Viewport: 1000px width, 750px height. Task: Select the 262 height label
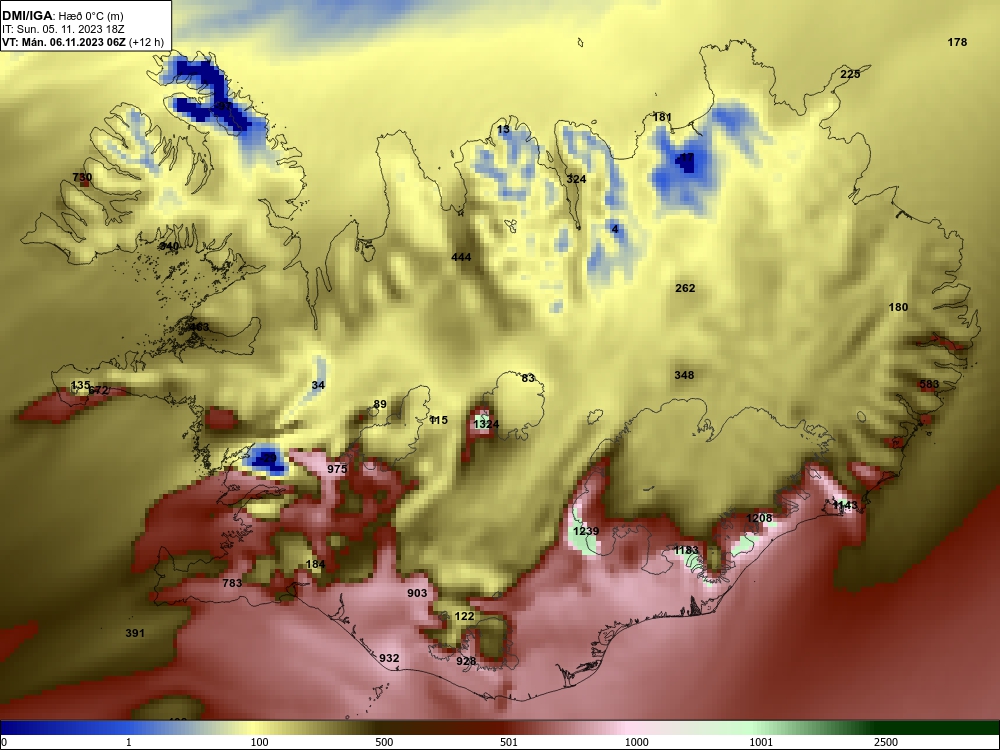(x=685, y=288)
